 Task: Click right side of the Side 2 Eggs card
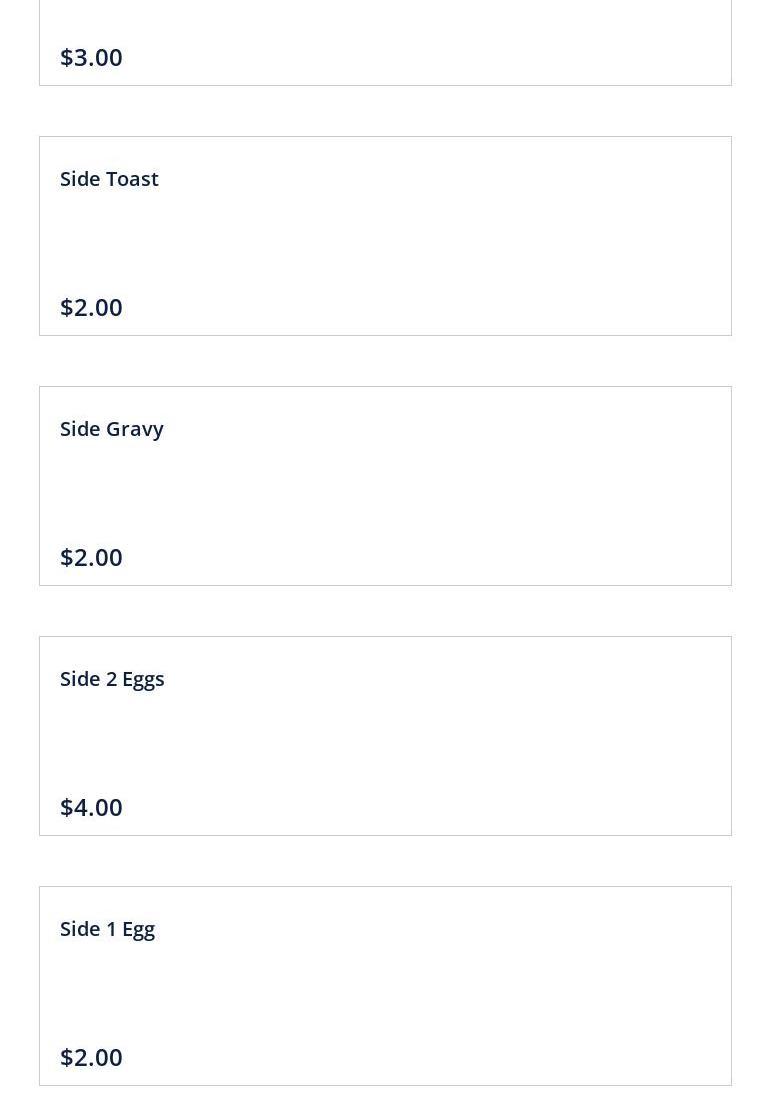[637, 736]
